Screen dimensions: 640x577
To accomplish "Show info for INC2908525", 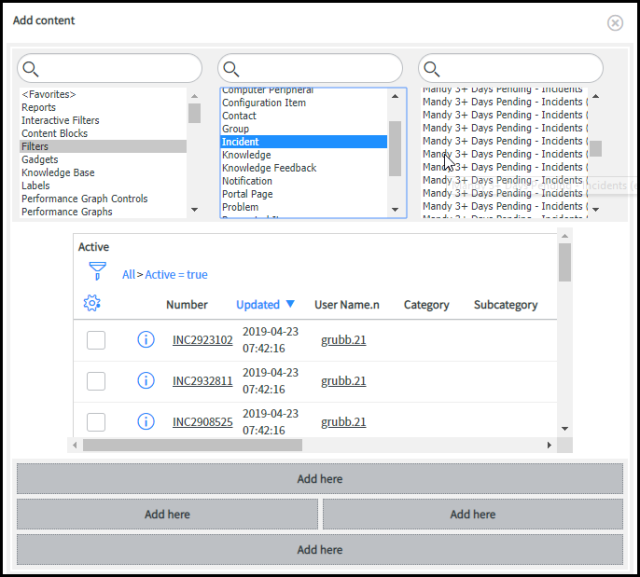I will [x=146, y=422].
